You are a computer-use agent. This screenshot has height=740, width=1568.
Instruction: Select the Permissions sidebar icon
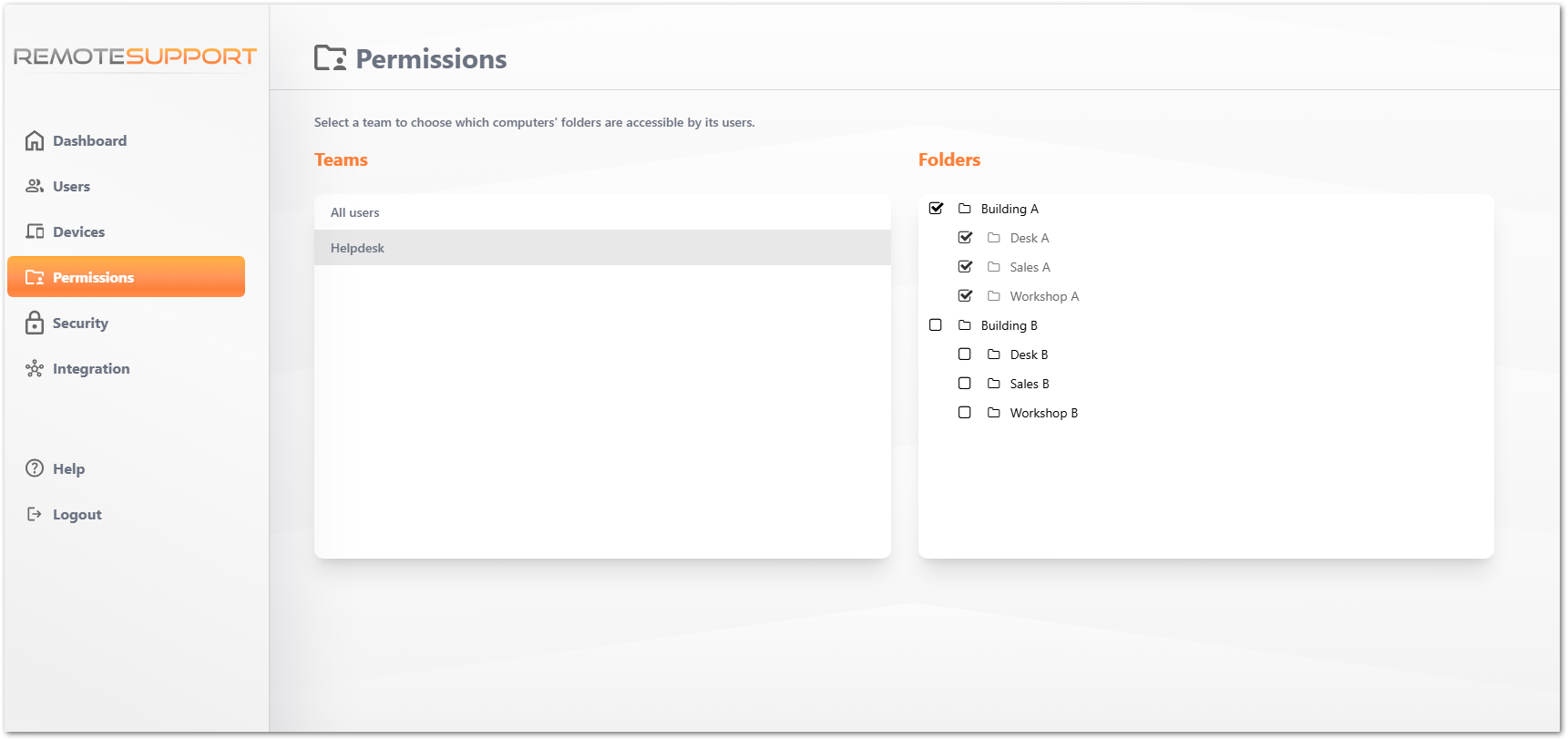click(x=35, y=277)
